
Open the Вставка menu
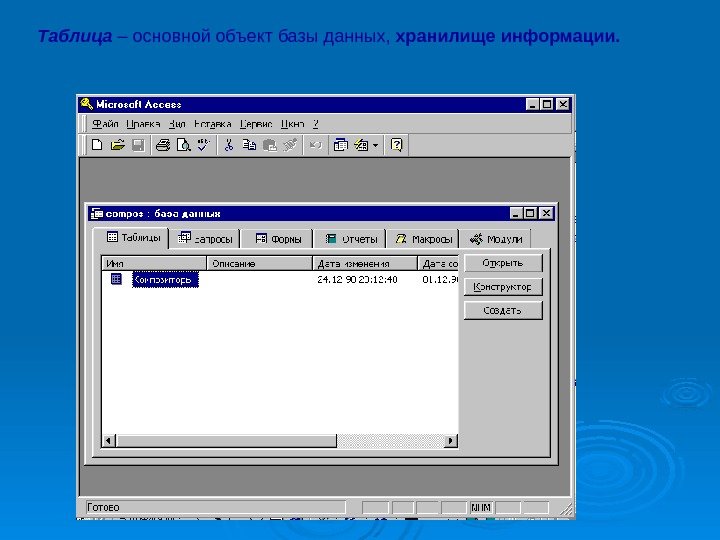tap(212, 124)
